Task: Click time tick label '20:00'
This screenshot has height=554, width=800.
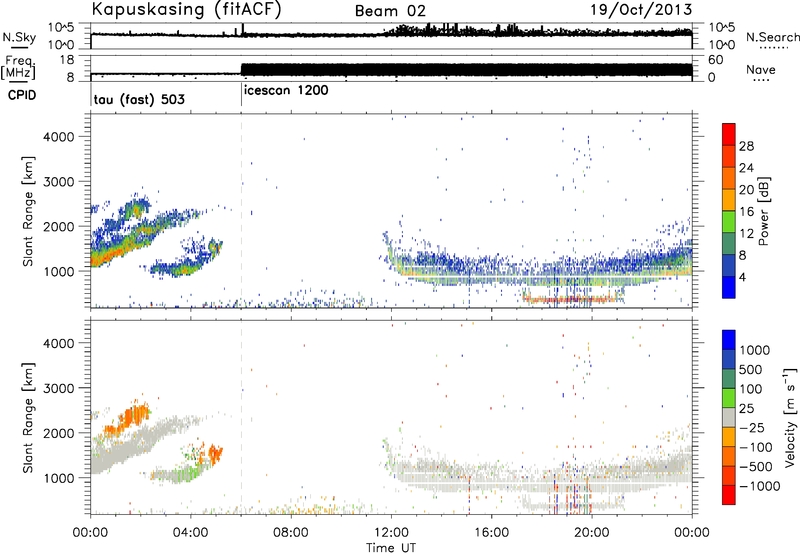Action: click(x=591, y=533)
